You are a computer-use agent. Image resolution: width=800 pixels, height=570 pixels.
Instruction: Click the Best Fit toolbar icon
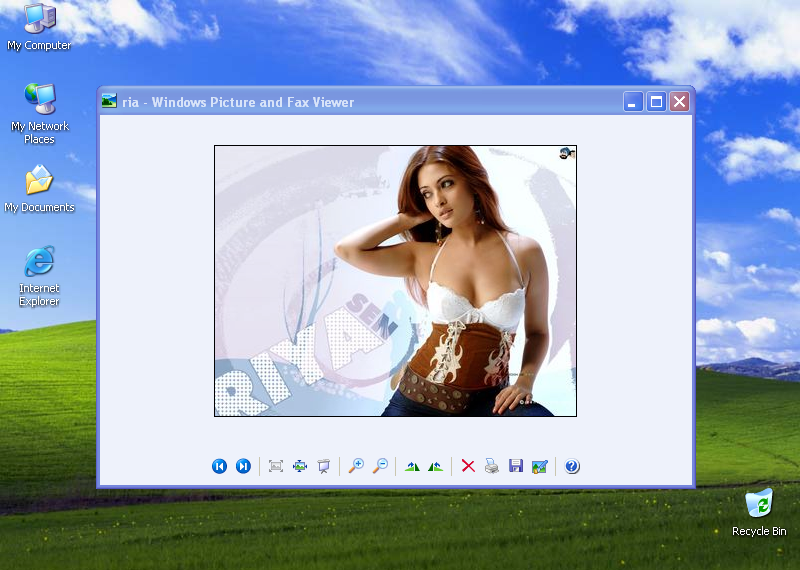click(x=275, y=466)
